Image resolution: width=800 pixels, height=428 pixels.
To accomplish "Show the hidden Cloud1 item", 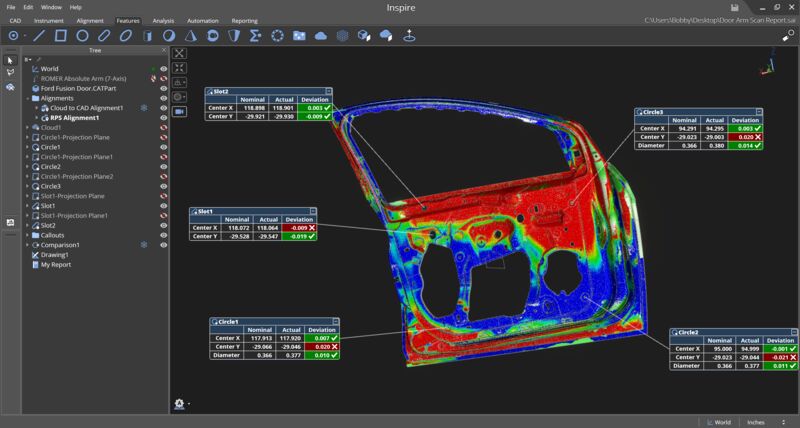I will tap(164, 128).
